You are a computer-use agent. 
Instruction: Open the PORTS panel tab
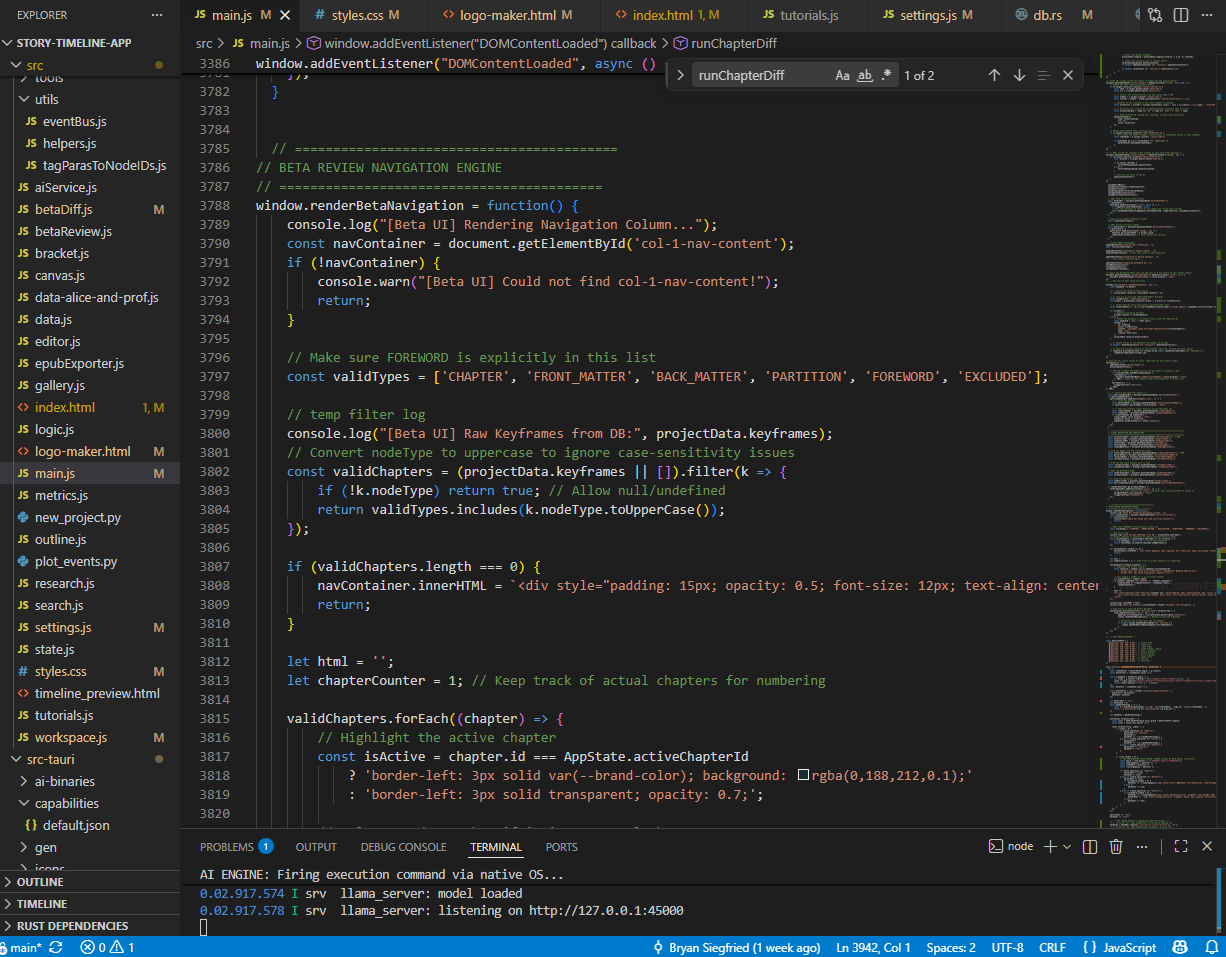click(x=561, y=847)
